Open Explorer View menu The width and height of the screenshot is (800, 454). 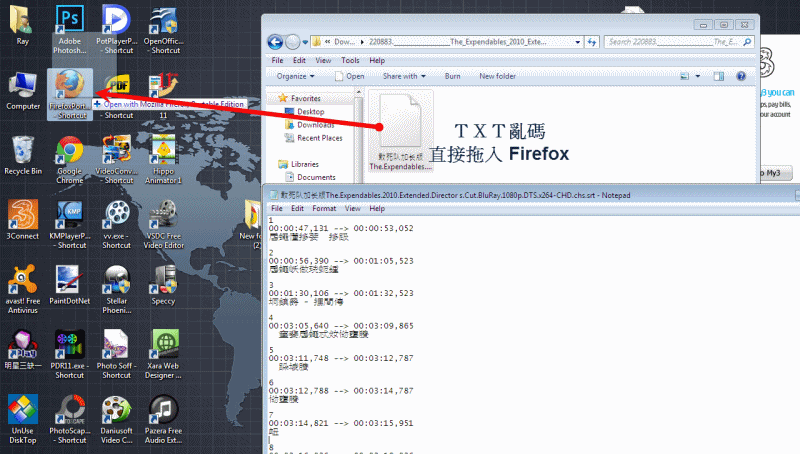(x=323, y=60)
